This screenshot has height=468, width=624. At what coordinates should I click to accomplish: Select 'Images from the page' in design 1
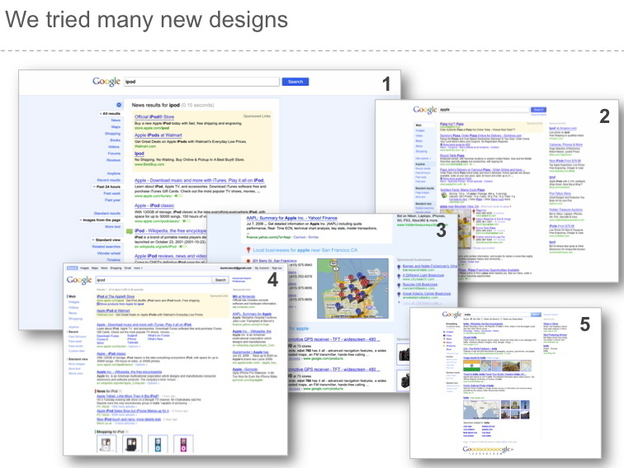pos(101,220)
